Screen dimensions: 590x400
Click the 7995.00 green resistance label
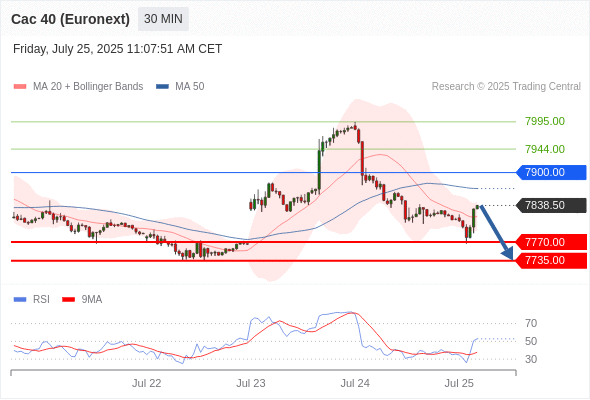click(x=545, y=121)
